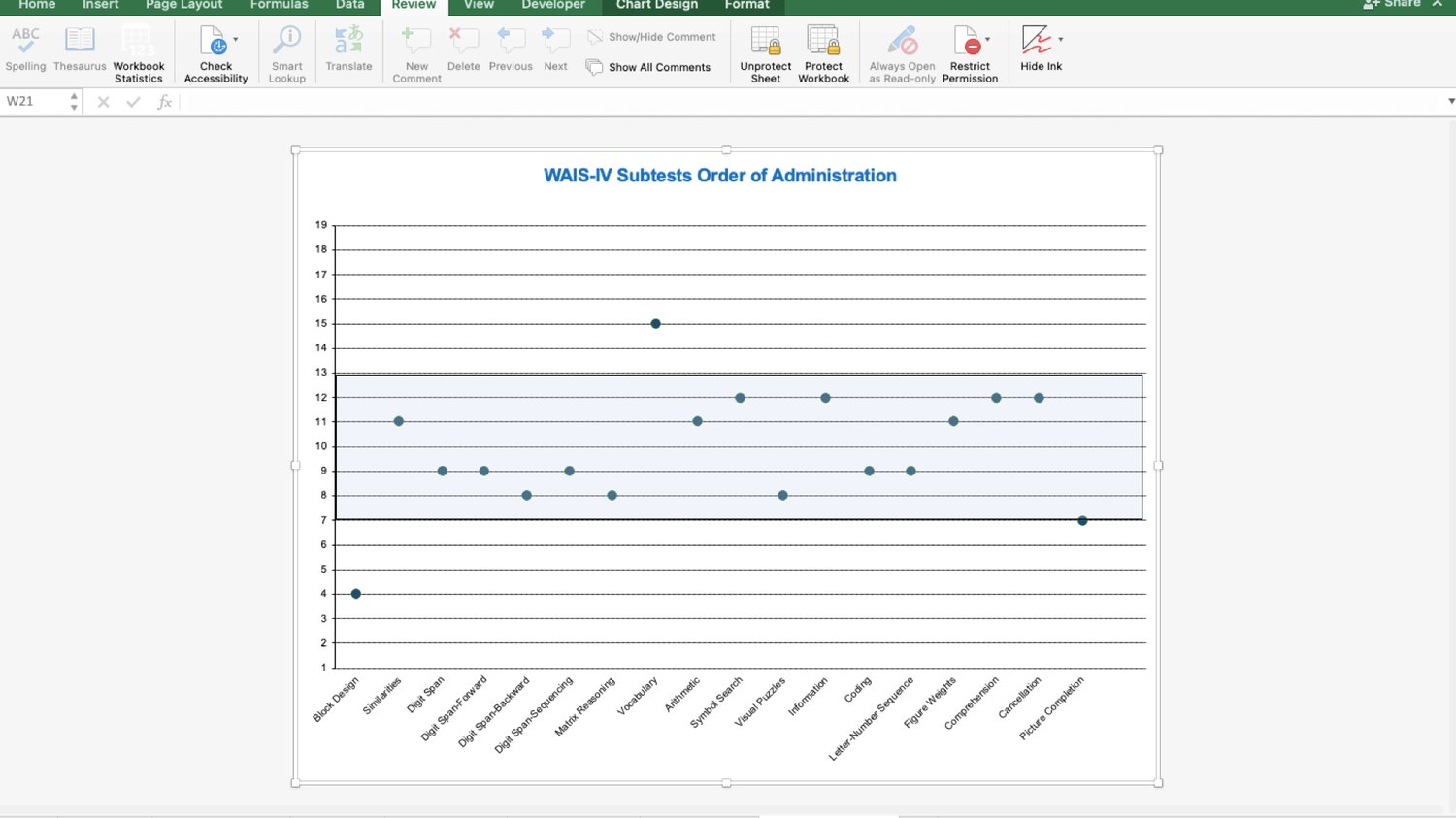Open the Name Box dropdown arrows
The image size is (1456, 818).
(x=74, y=101)
